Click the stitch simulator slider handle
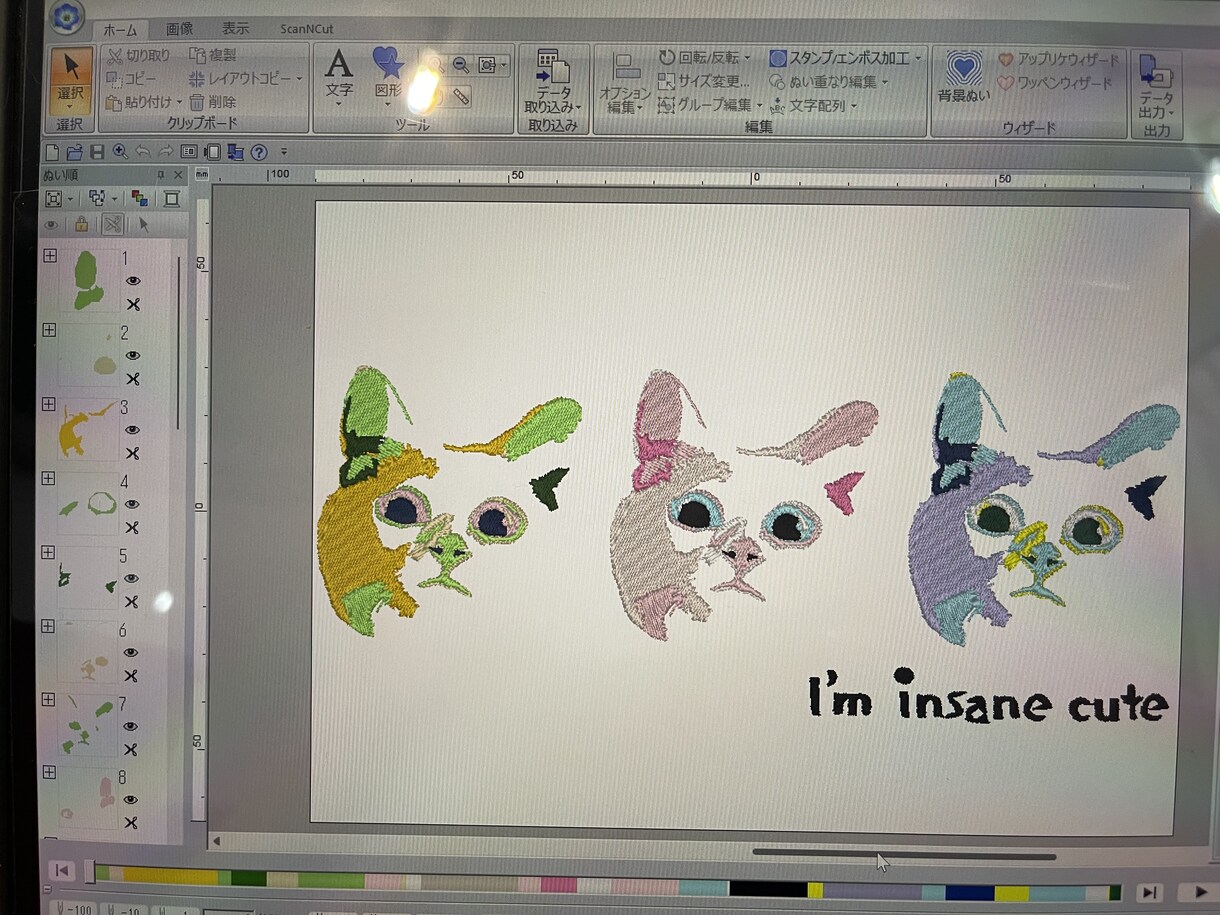 click(x=90, y=872)
